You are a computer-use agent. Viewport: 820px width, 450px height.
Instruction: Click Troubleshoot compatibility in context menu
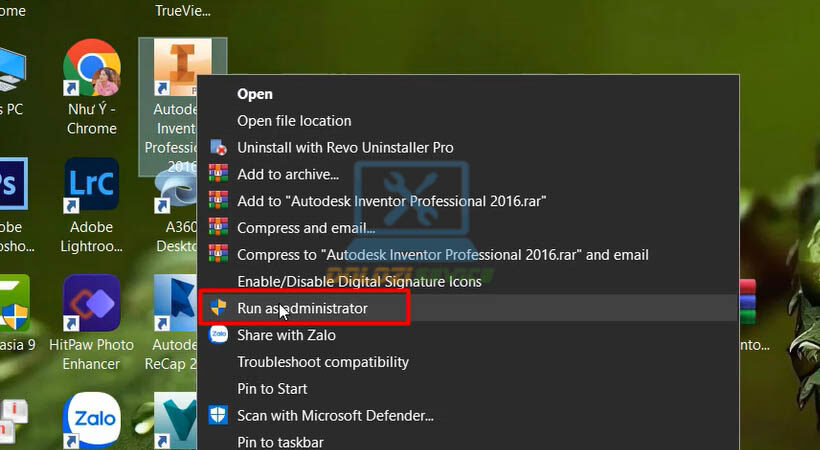click(x=323, y=362)
